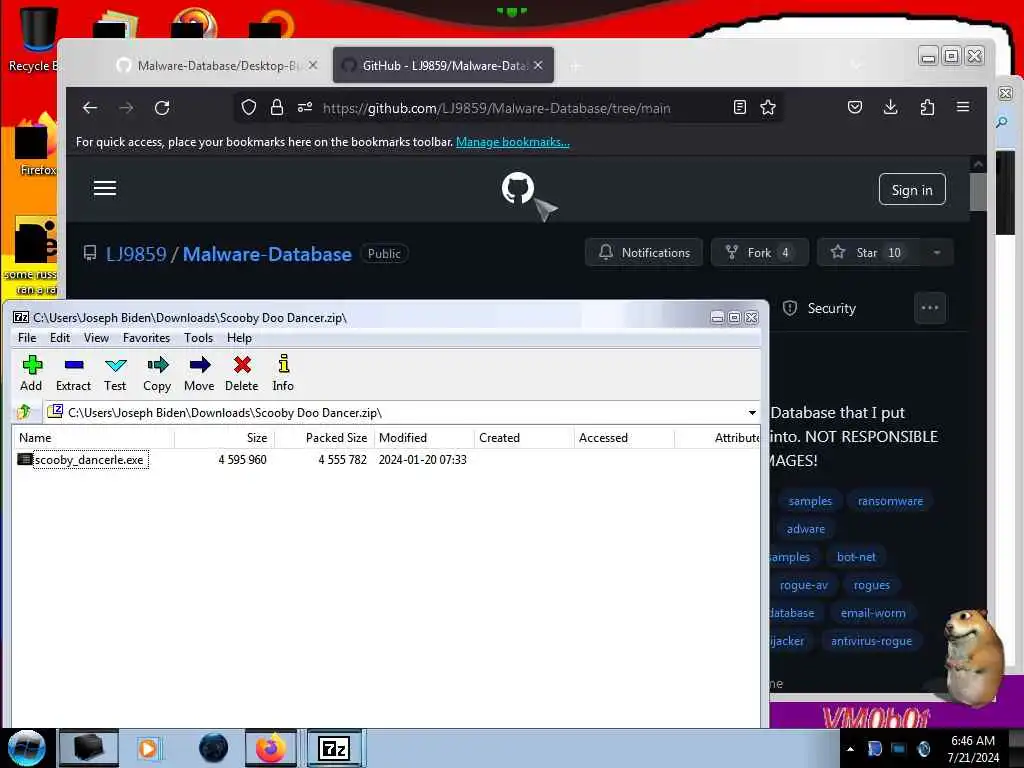Open the Favorites menu in 7-Zip
Viewport: 1024px width, 768px height.
pos(146,338)
